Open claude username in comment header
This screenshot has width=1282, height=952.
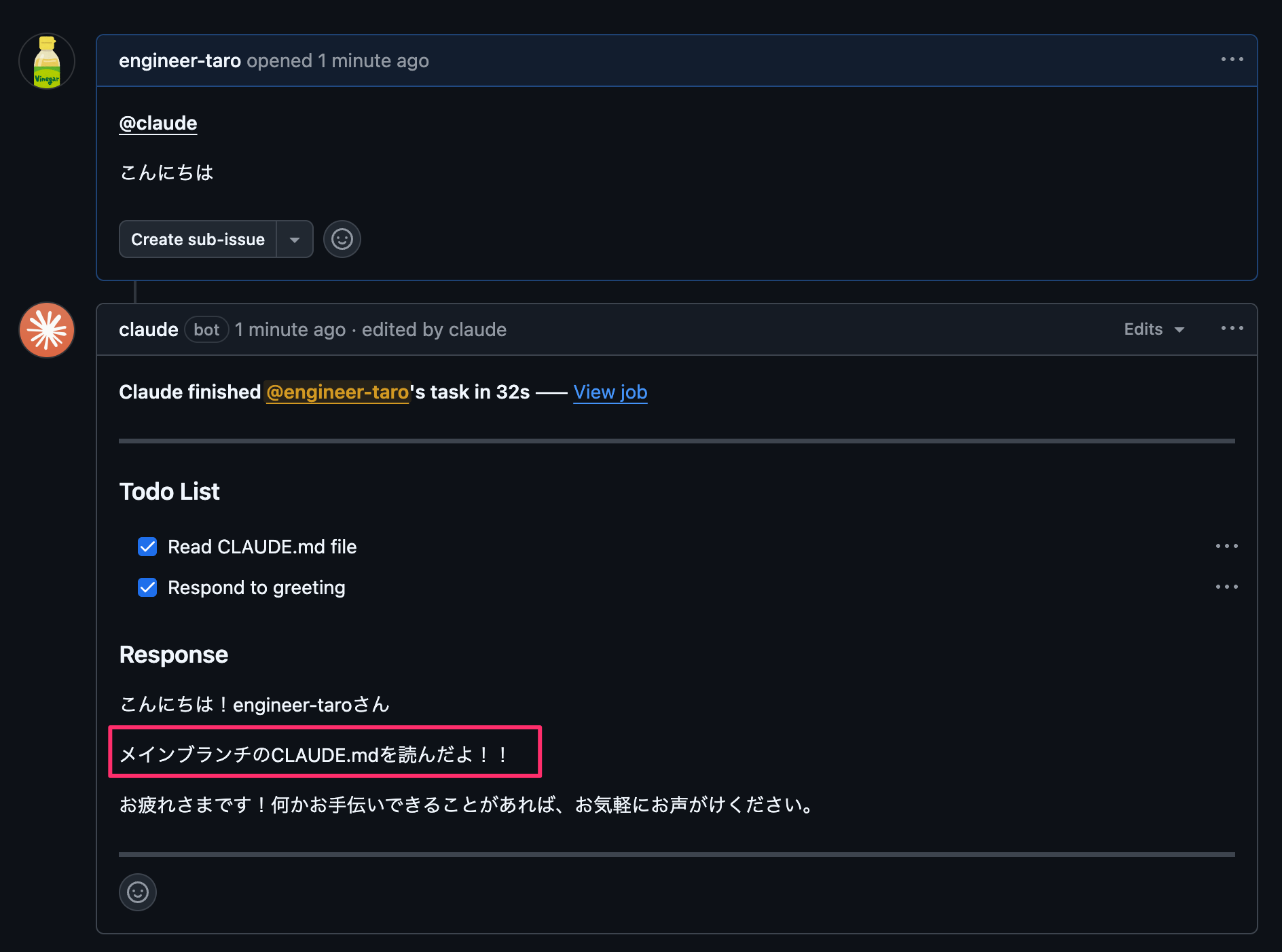click(x=149, y=329)
